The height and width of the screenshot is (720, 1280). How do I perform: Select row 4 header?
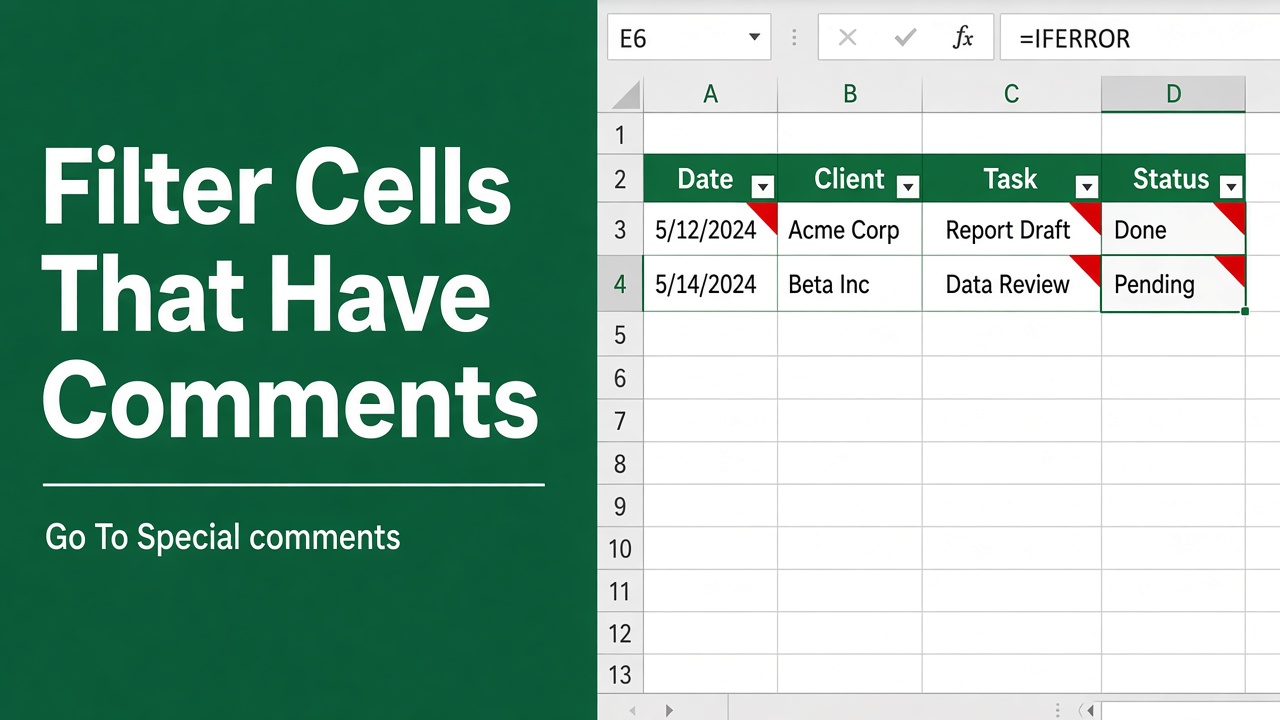(x=620, y=284)
